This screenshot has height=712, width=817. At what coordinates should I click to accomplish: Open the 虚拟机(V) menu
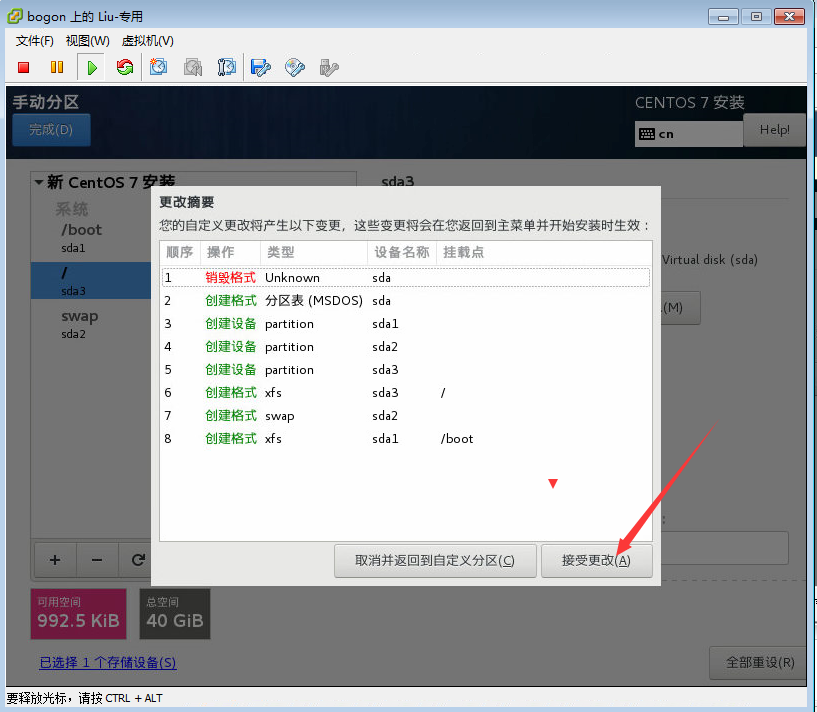147,41
